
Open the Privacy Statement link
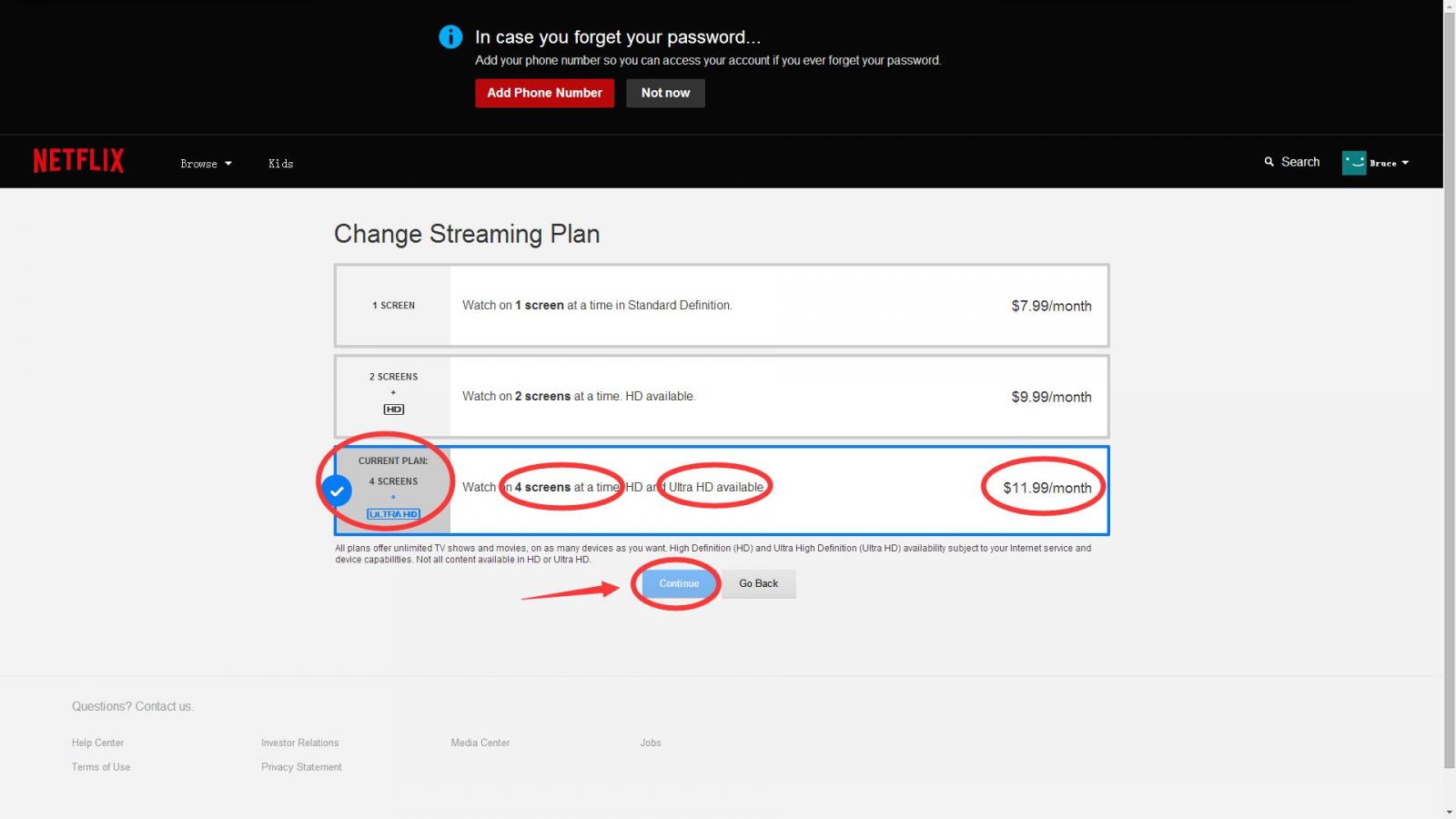pyautogui.click(x=301, y=767)
